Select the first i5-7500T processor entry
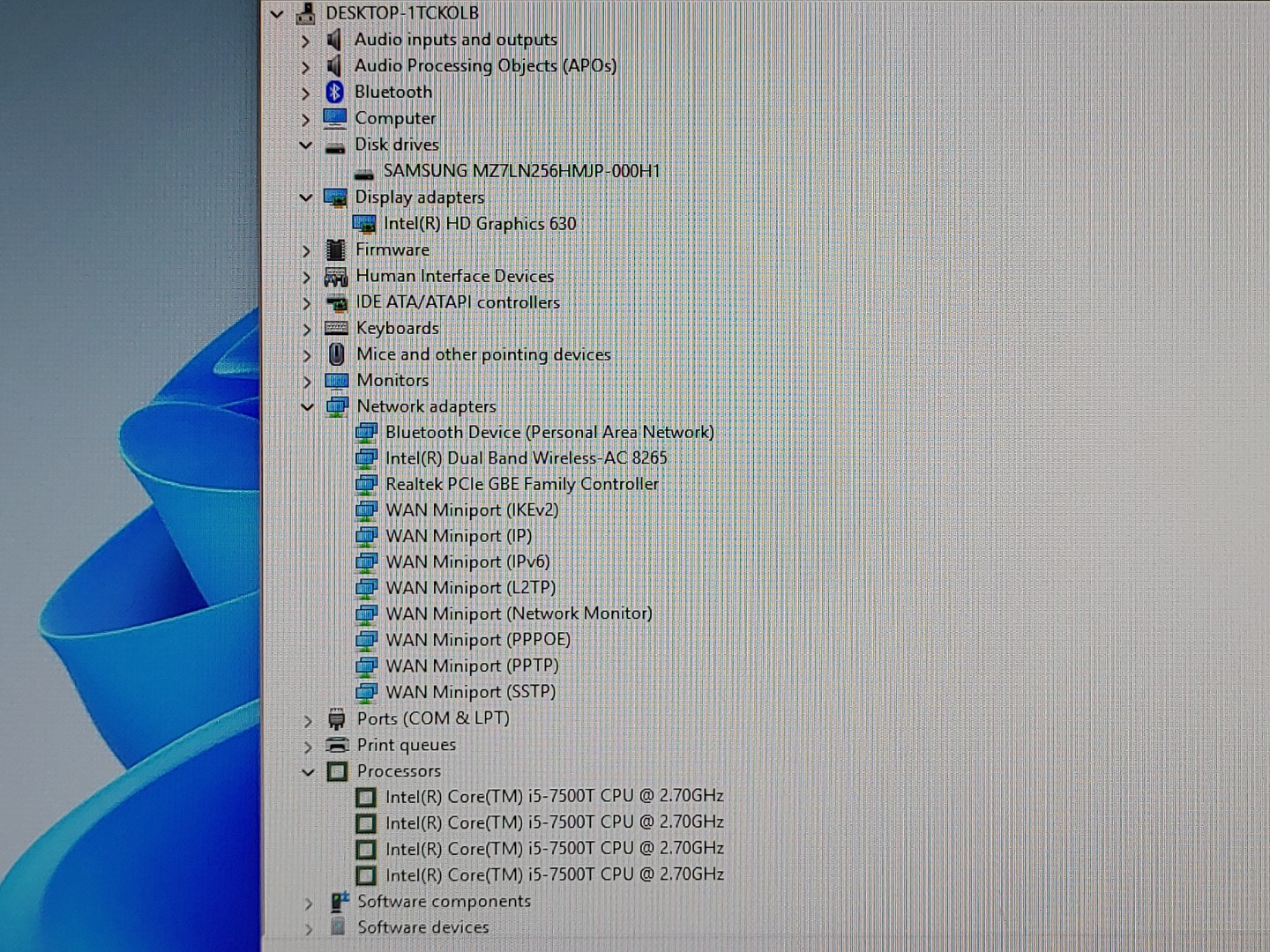The width and height of the screenshot is (1270, 952). coord(555,796)
